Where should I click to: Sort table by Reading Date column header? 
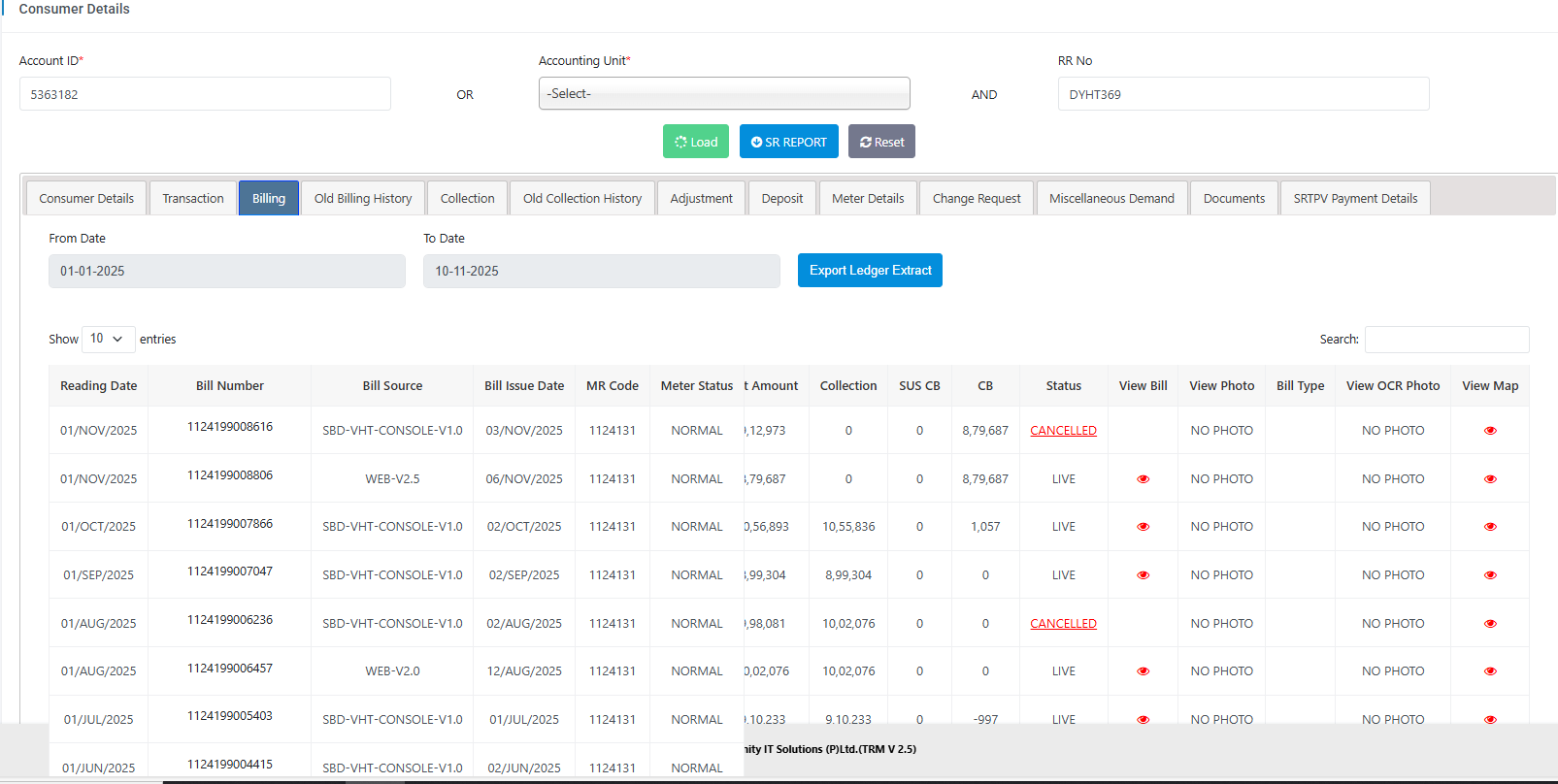pyautogui.click(x=98, y=386)
